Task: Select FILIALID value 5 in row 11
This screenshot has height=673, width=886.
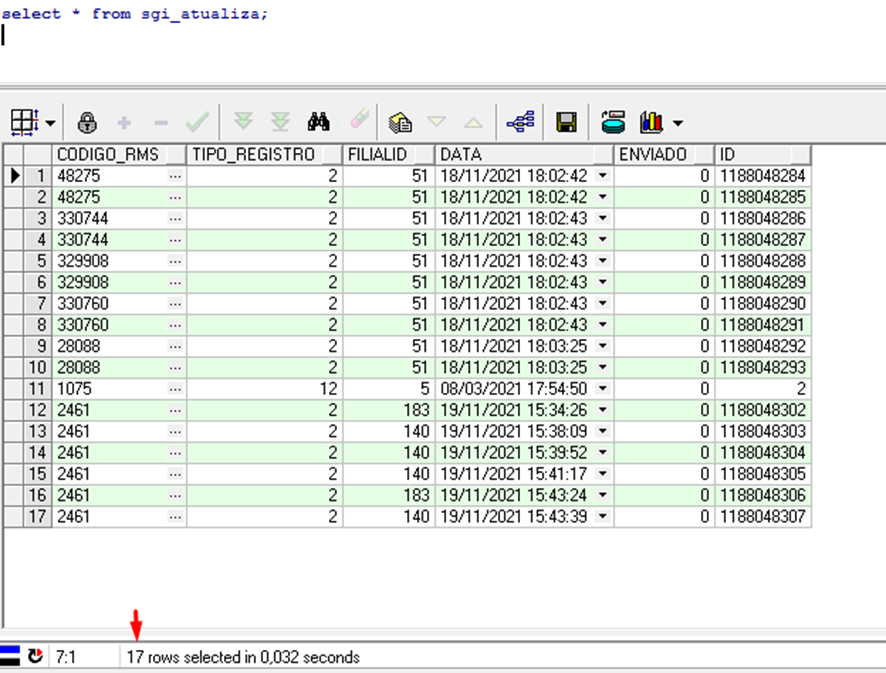Action: [389, 389]
